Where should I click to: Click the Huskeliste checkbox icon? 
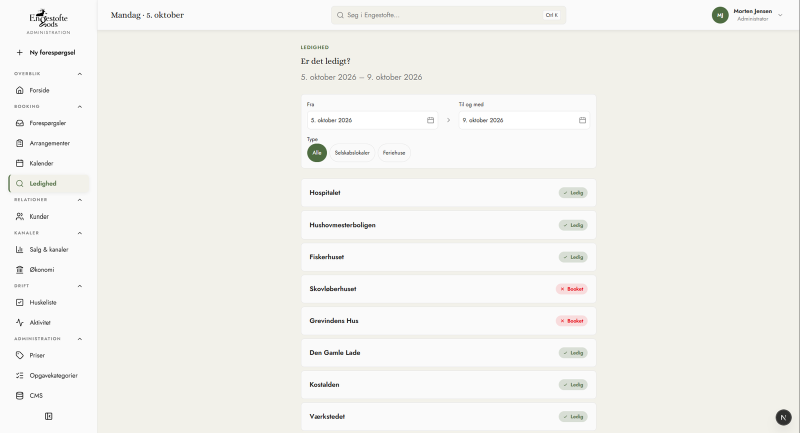(x=19, y=302)
